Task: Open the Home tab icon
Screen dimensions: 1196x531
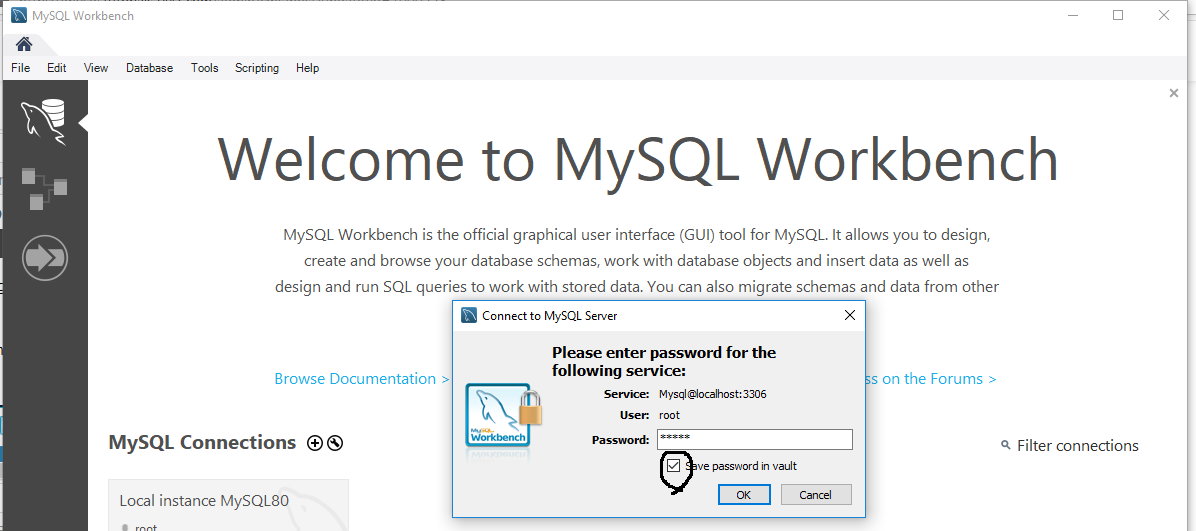Action: pyautogui.click(x=24, y=43)
